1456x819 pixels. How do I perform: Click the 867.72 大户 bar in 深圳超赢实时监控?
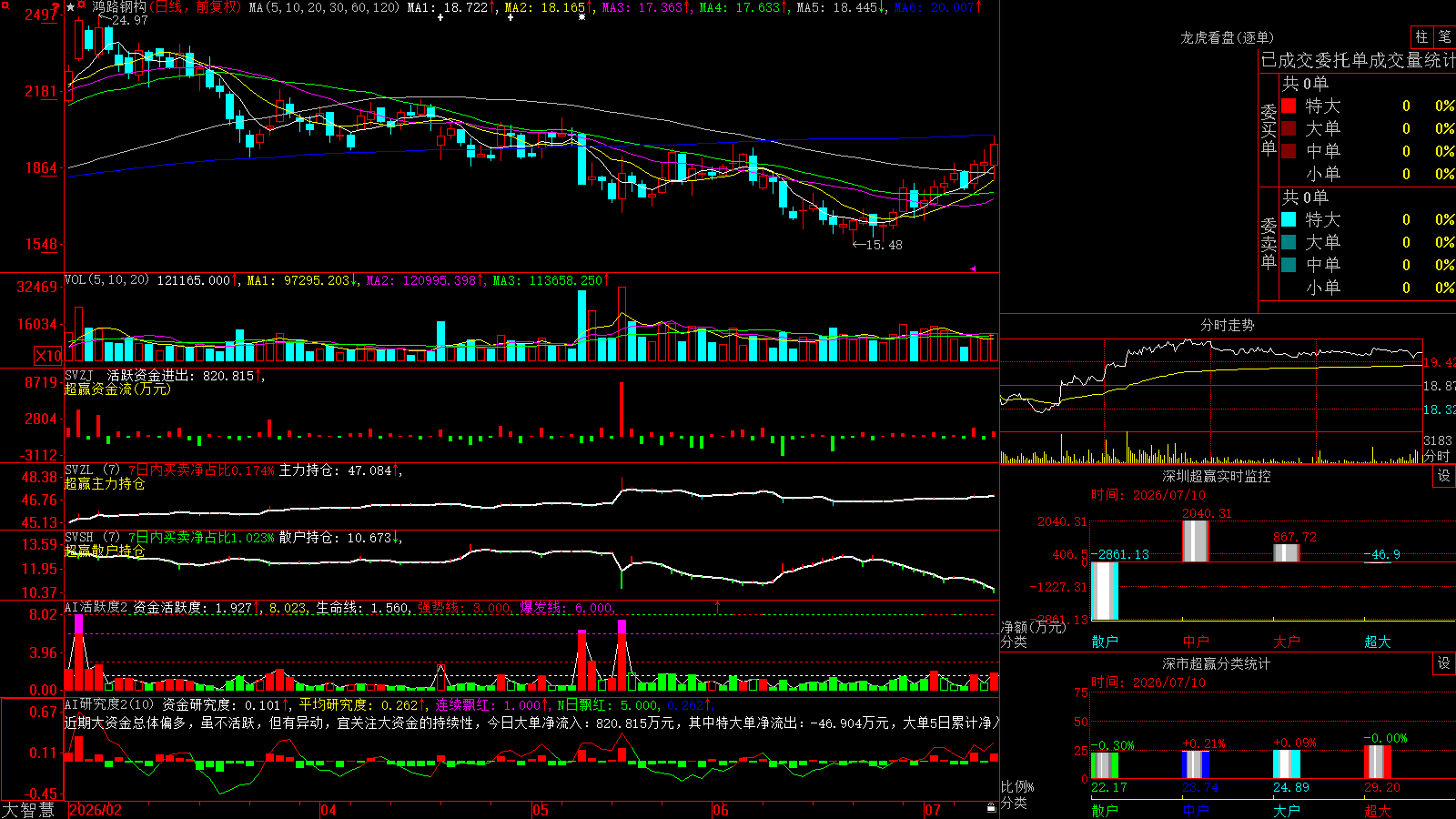[1287, 553]
